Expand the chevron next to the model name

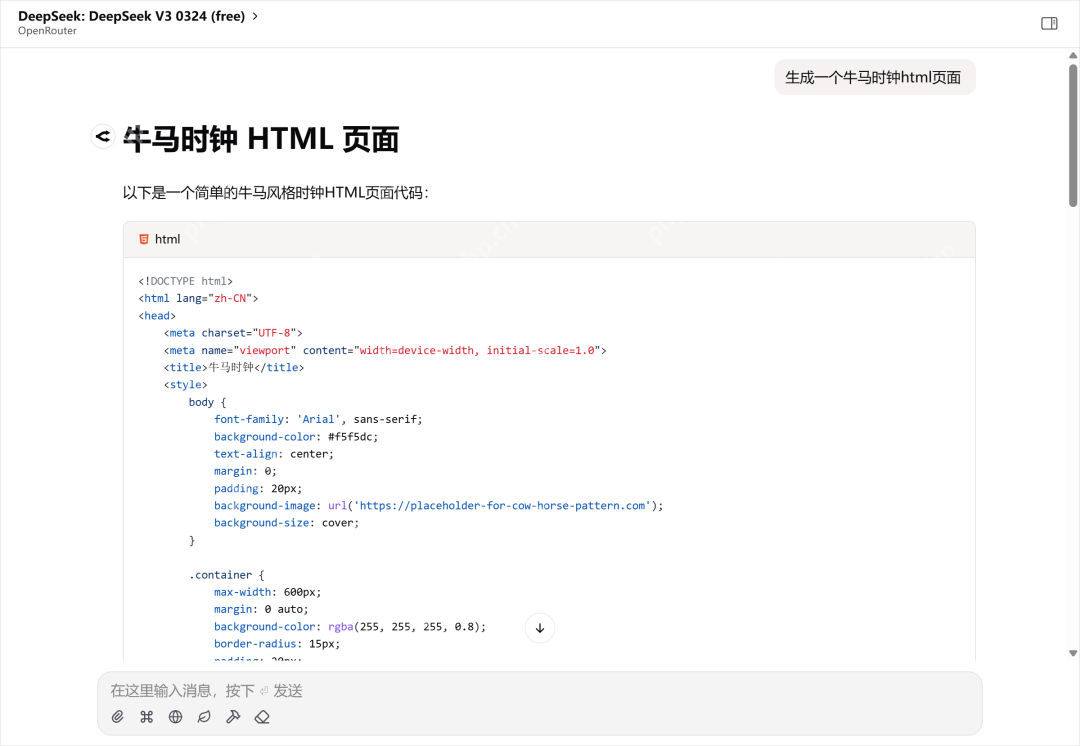(256, 16)
